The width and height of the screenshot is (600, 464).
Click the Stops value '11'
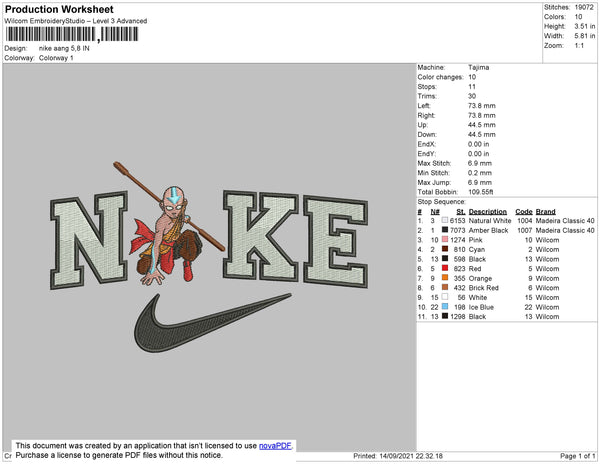click(x=472, y=87)
